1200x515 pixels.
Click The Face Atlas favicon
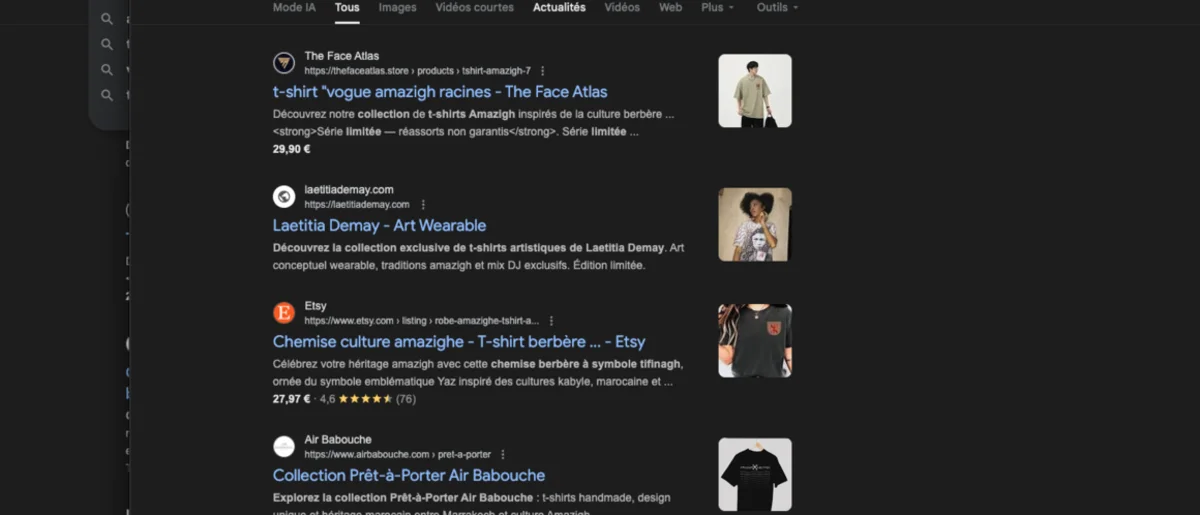click(x=284, y=63)
